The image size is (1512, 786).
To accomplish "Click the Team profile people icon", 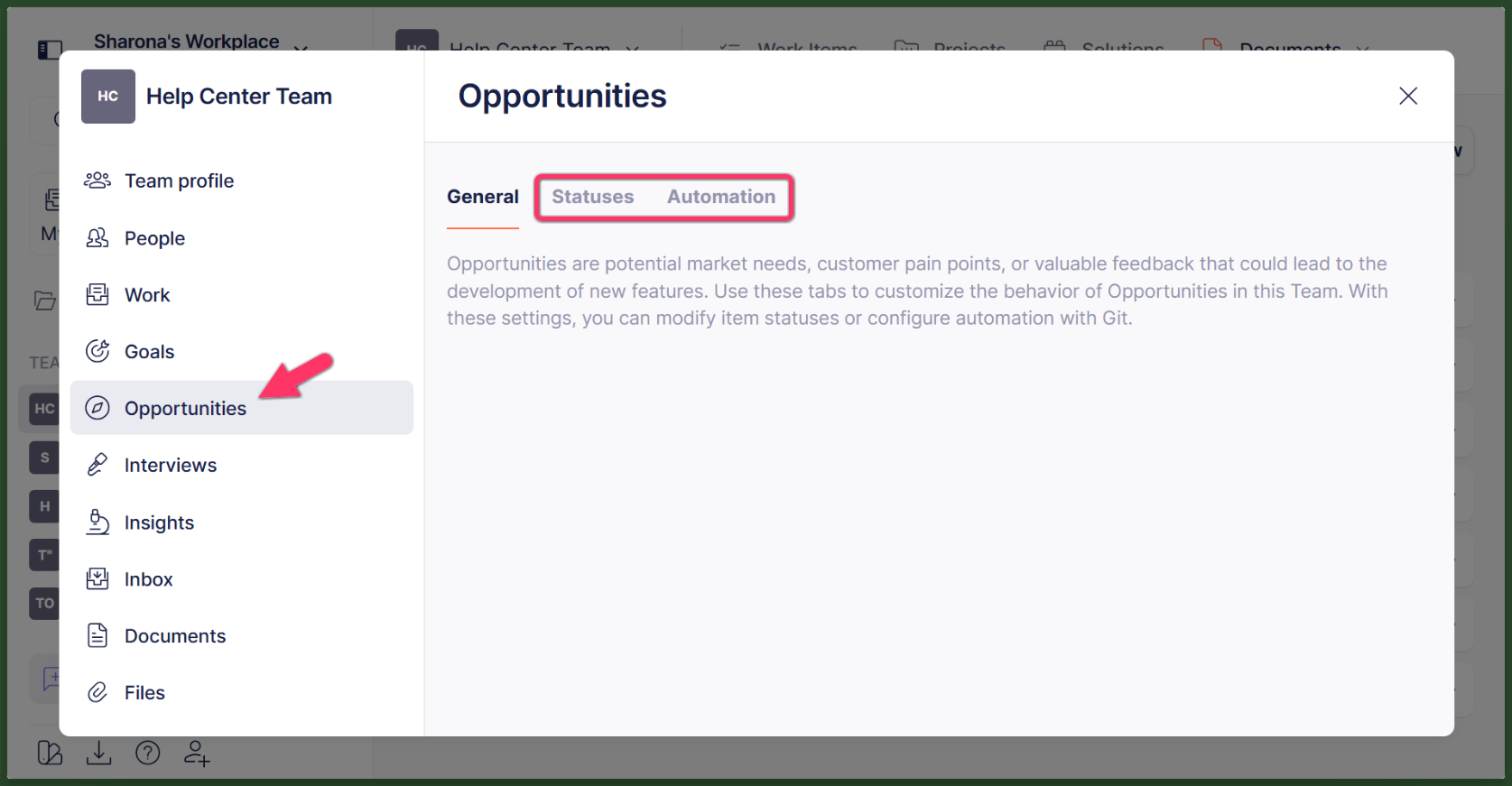I will tap(97, 180).
